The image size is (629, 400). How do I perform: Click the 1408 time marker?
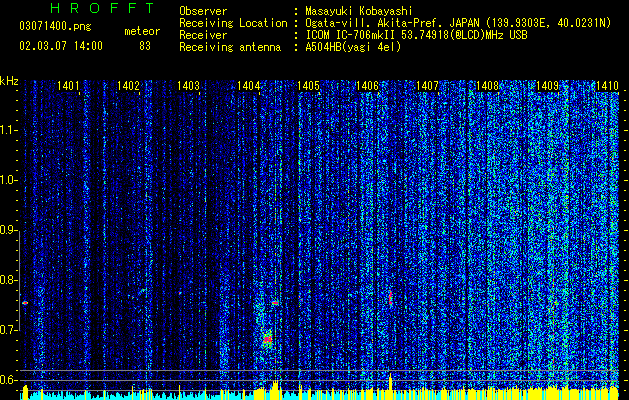click(487, 85)
